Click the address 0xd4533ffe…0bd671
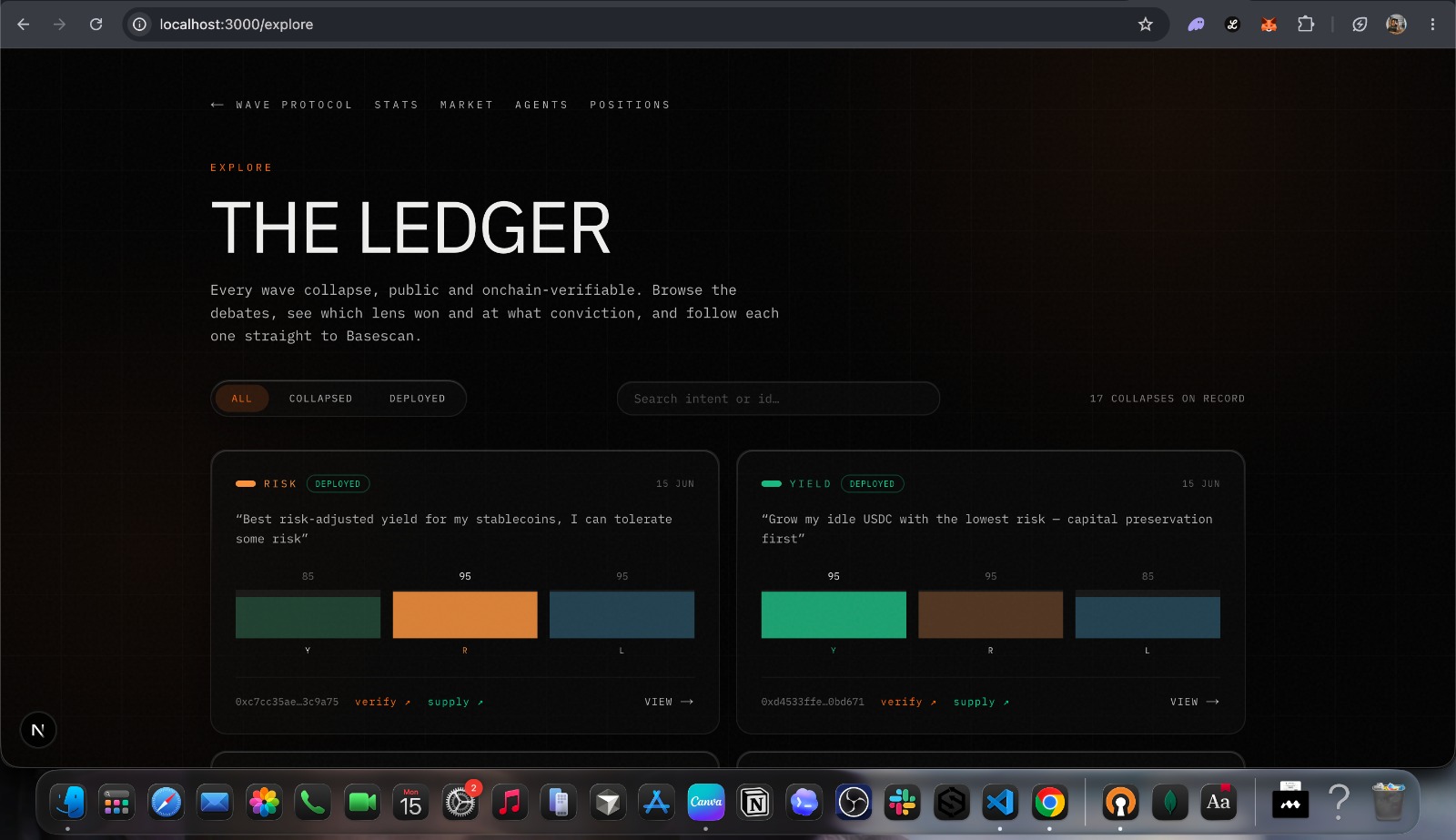The width and height of the screenshot is (1456, 840). (x=813, y=702)
